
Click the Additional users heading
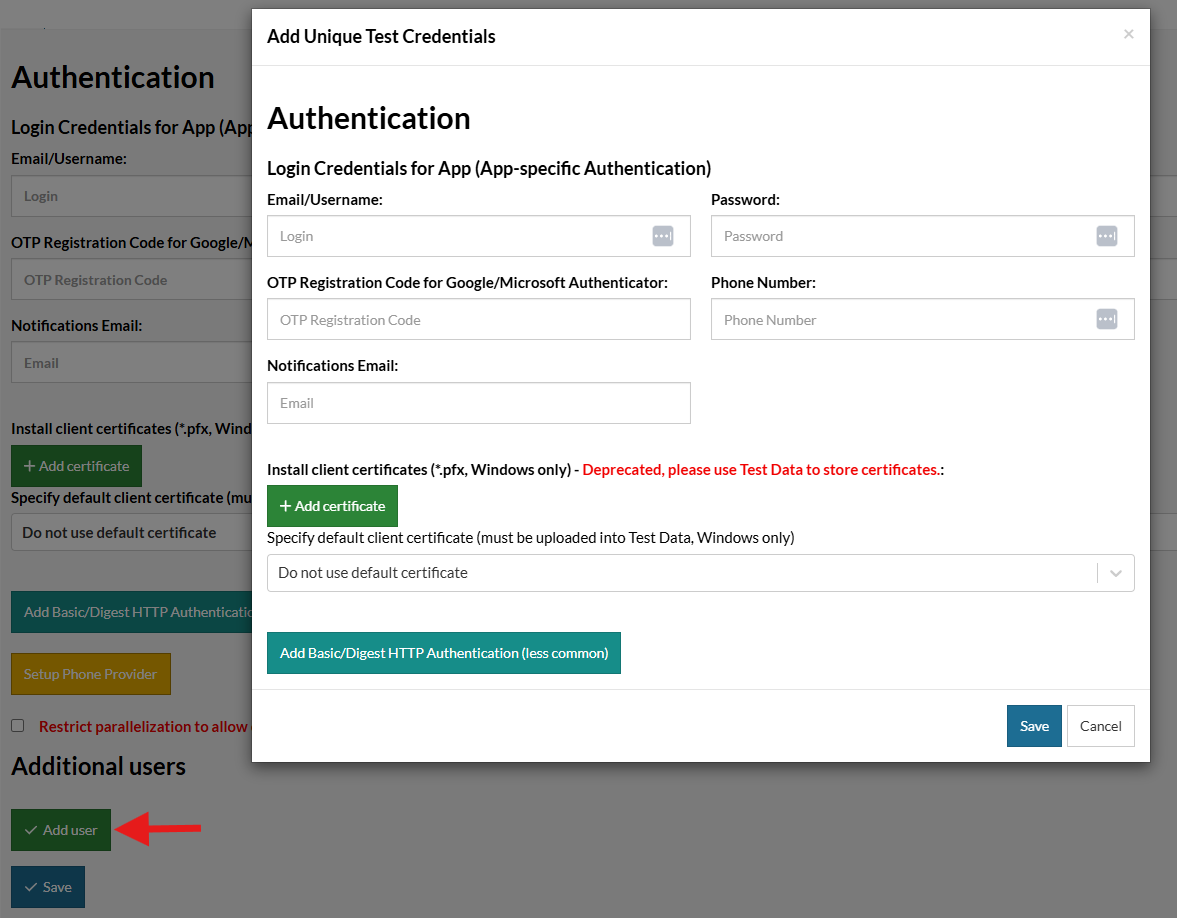click(x=98, y=766)
